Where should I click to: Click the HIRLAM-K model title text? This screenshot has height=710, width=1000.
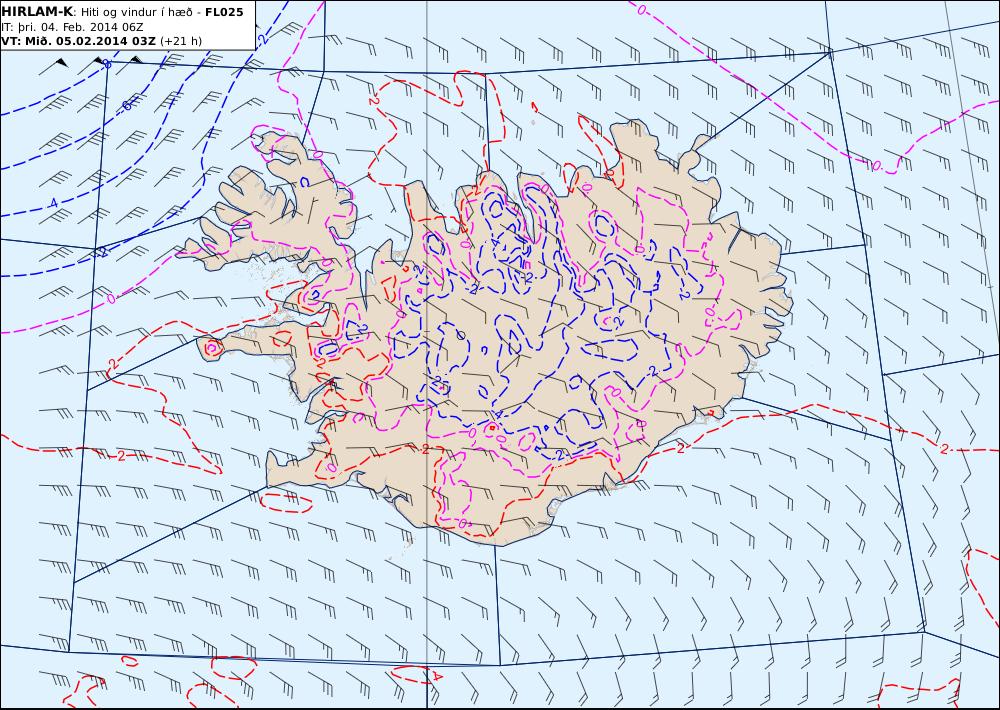(37, 12)
